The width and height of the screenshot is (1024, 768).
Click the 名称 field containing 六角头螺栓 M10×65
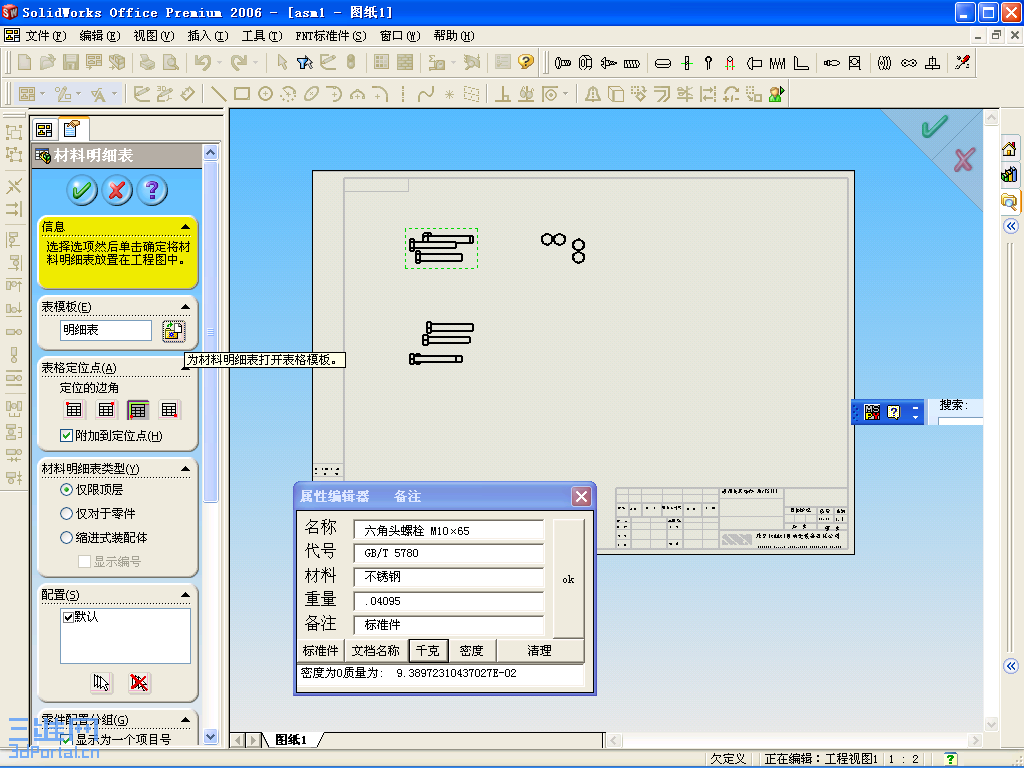click(x=447, y=531)
